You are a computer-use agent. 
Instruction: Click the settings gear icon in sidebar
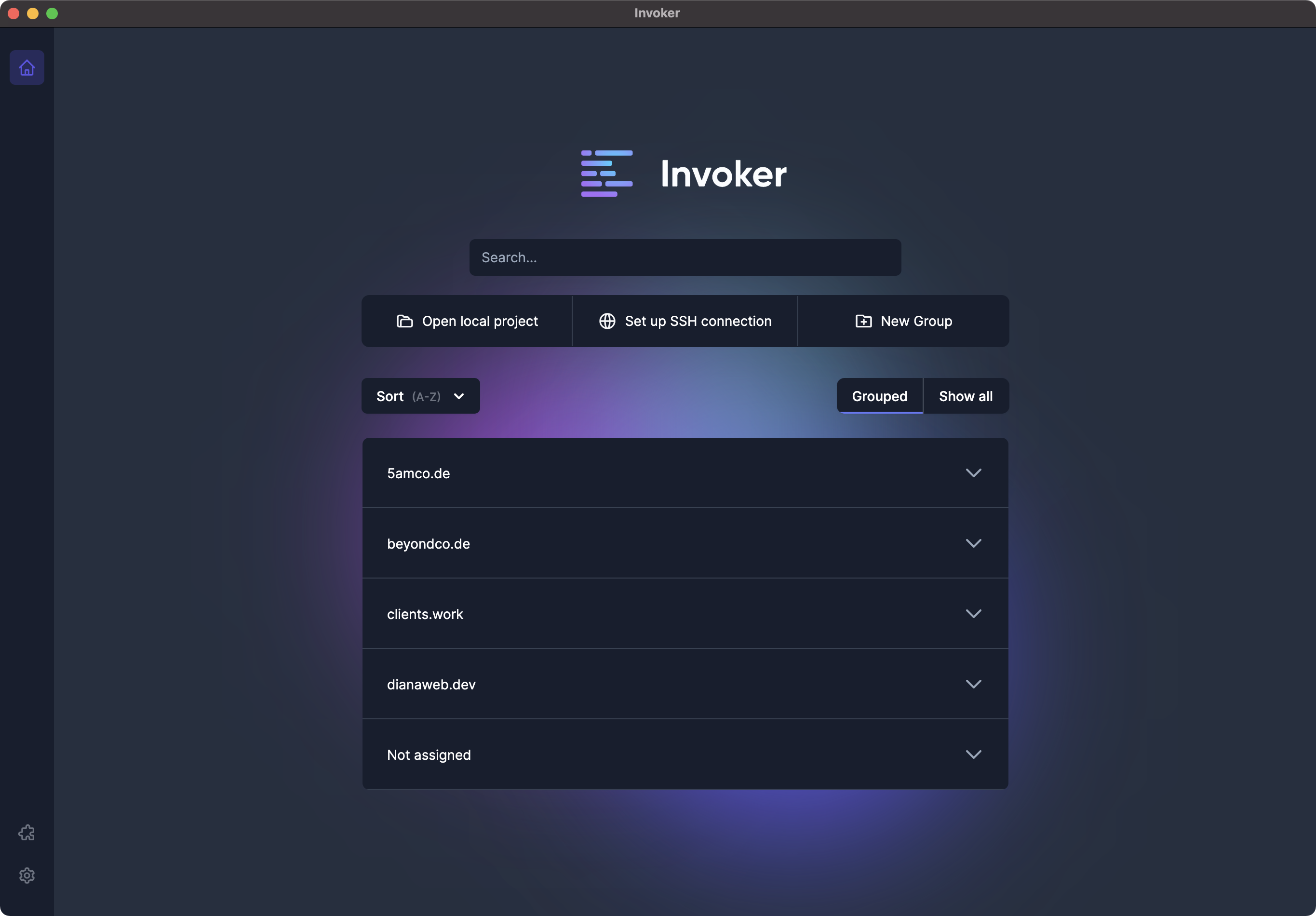(x=27, y=875)
